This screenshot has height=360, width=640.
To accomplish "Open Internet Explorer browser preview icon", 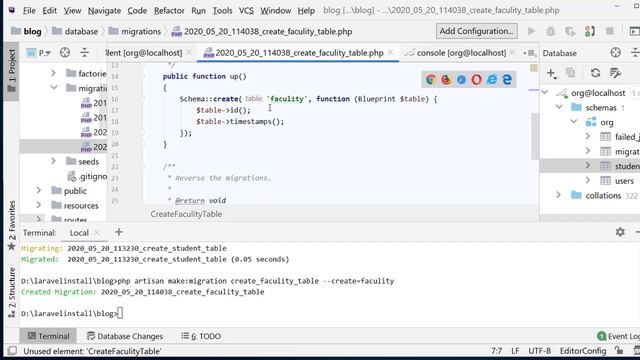I will coord(492,80).
